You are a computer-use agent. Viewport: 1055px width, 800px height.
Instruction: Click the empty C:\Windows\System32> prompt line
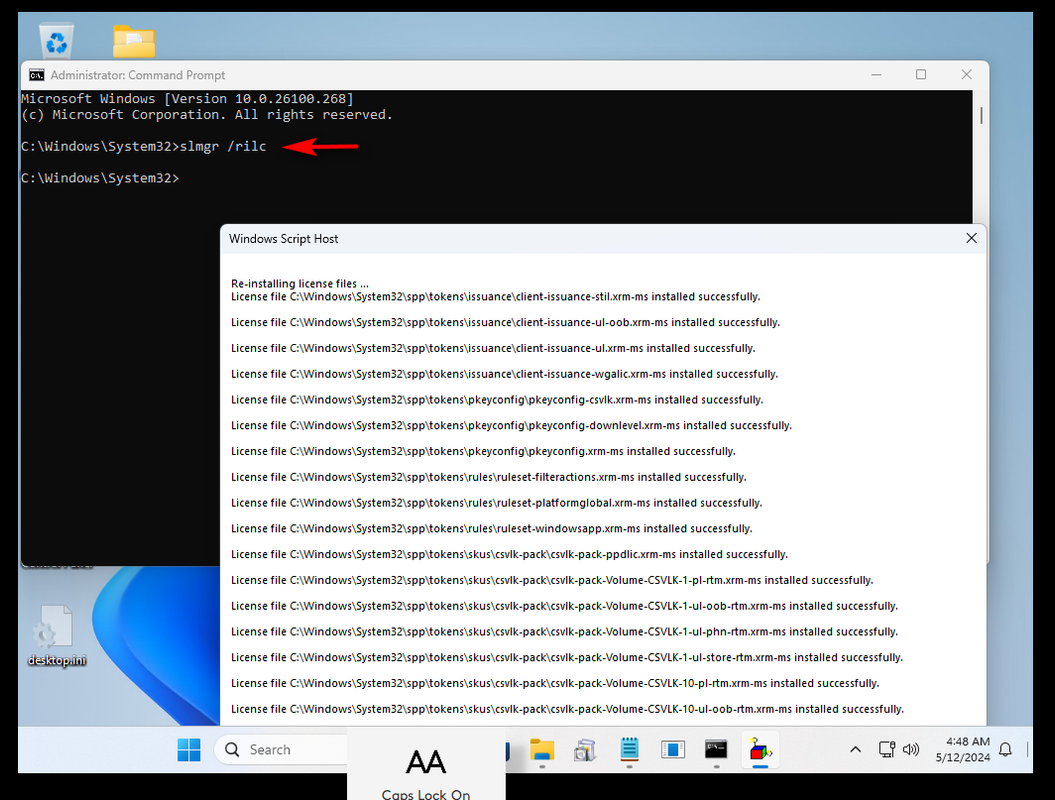(100, 178)
